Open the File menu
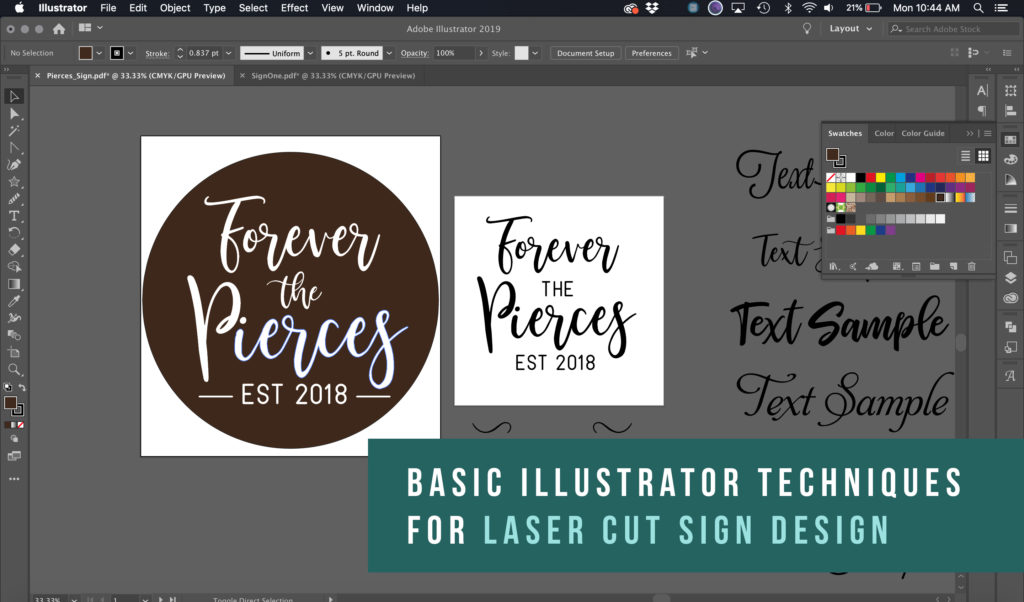 (108, 8)
